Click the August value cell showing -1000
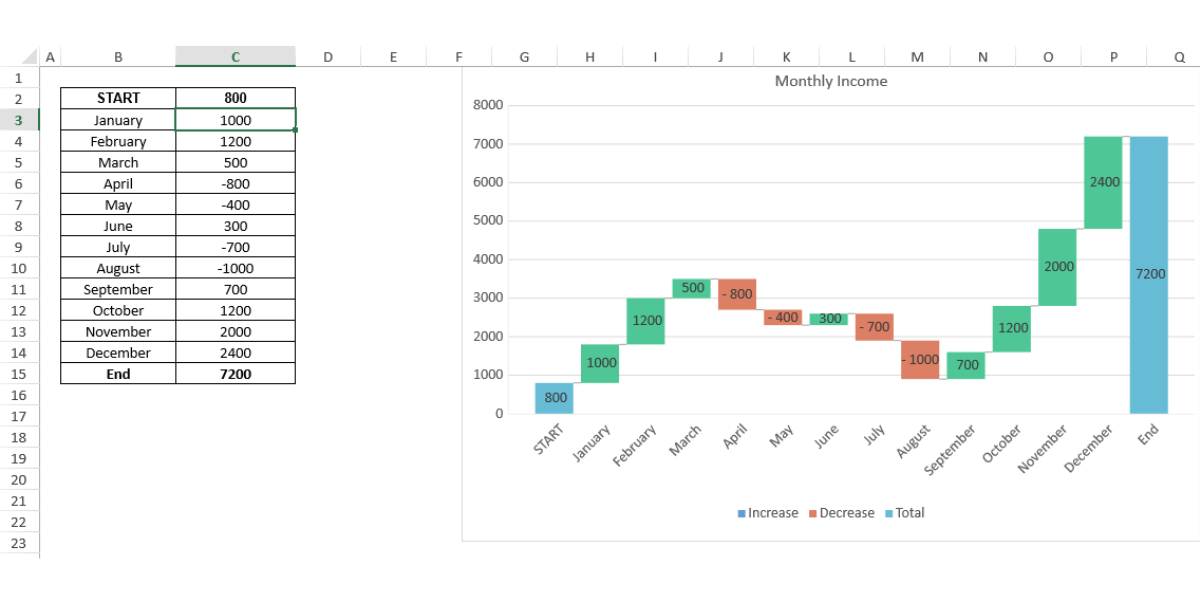Screen dimensions: 1200x600 [x=235, y=269]
